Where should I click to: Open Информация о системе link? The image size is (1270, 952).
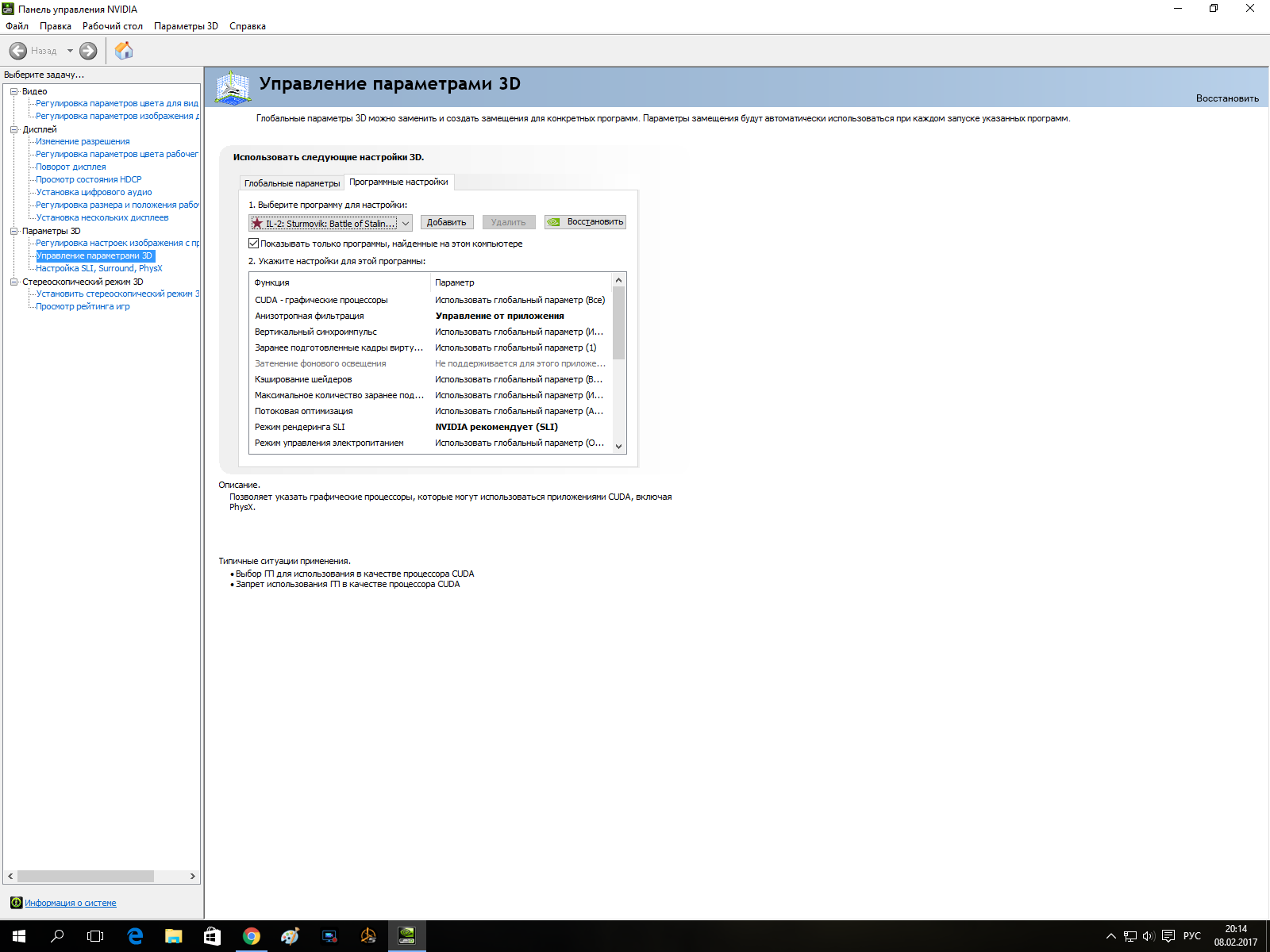coord(71,903)
